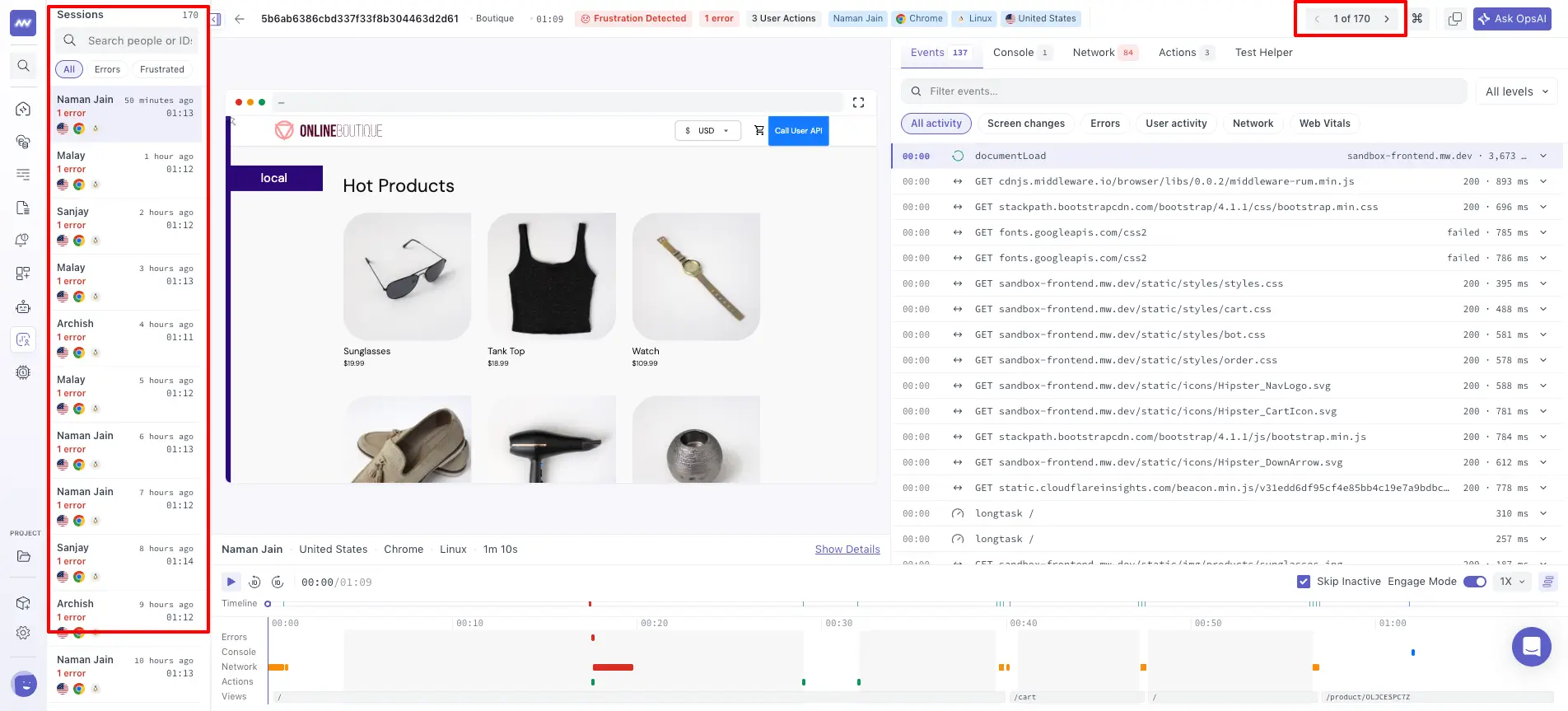Screen dimensions: 1568x711
Task: Filter sessions by Frustrated
Action: [162, 69]
